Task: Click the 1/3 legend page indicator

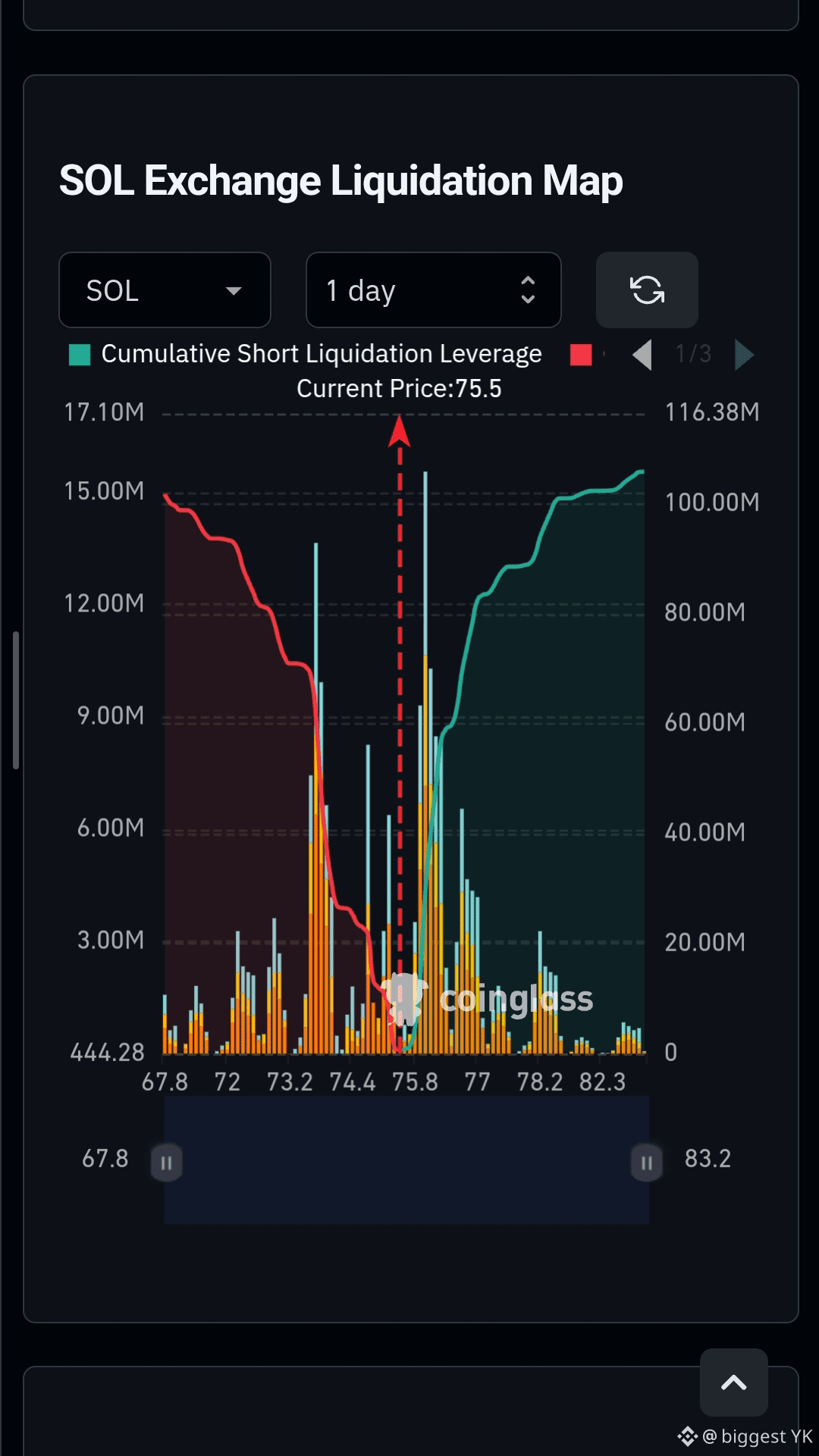Action: coord(694,354)
